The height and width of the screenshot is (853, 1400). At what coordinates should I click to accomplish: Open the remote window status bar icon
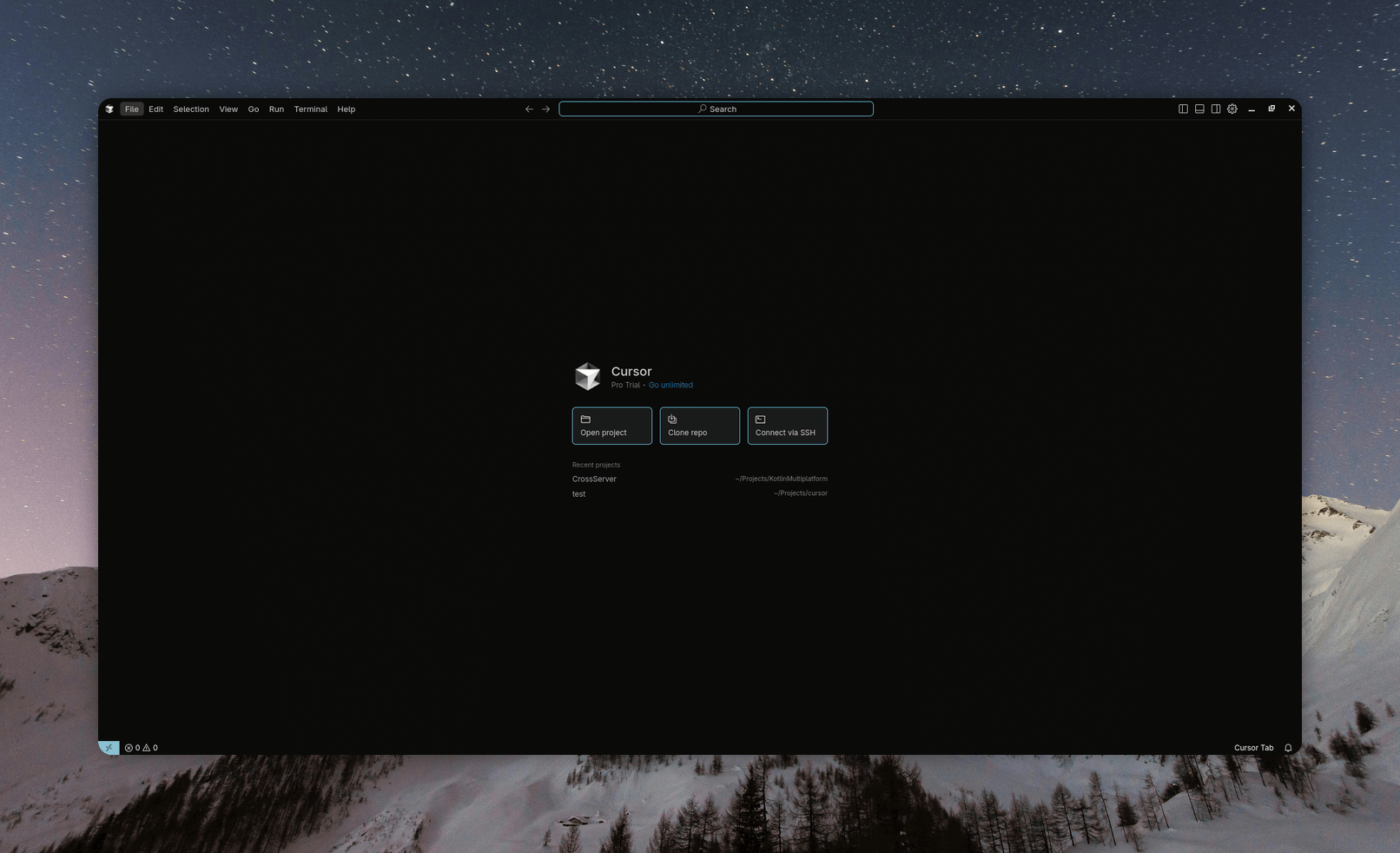(109, 747)
